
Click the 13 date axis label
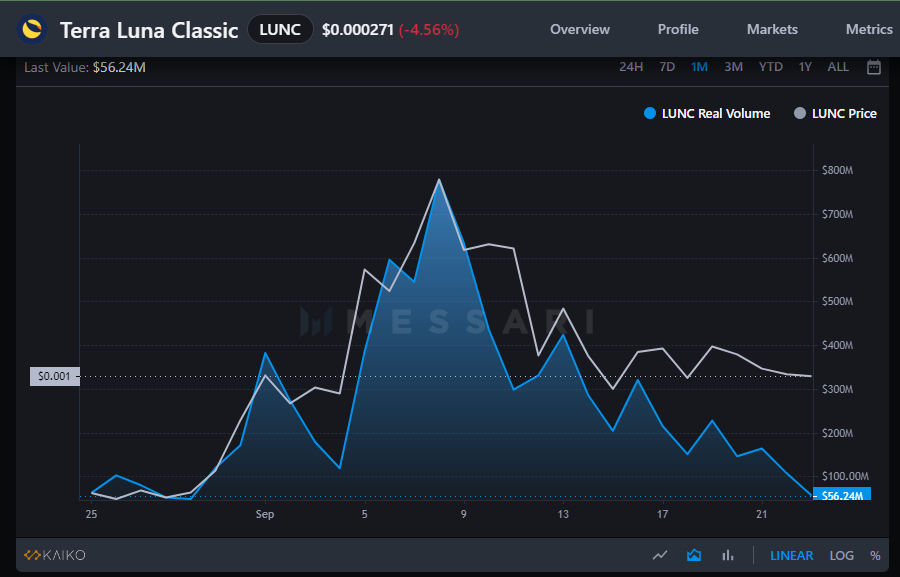pyautogui.click(x=563, y=514)
